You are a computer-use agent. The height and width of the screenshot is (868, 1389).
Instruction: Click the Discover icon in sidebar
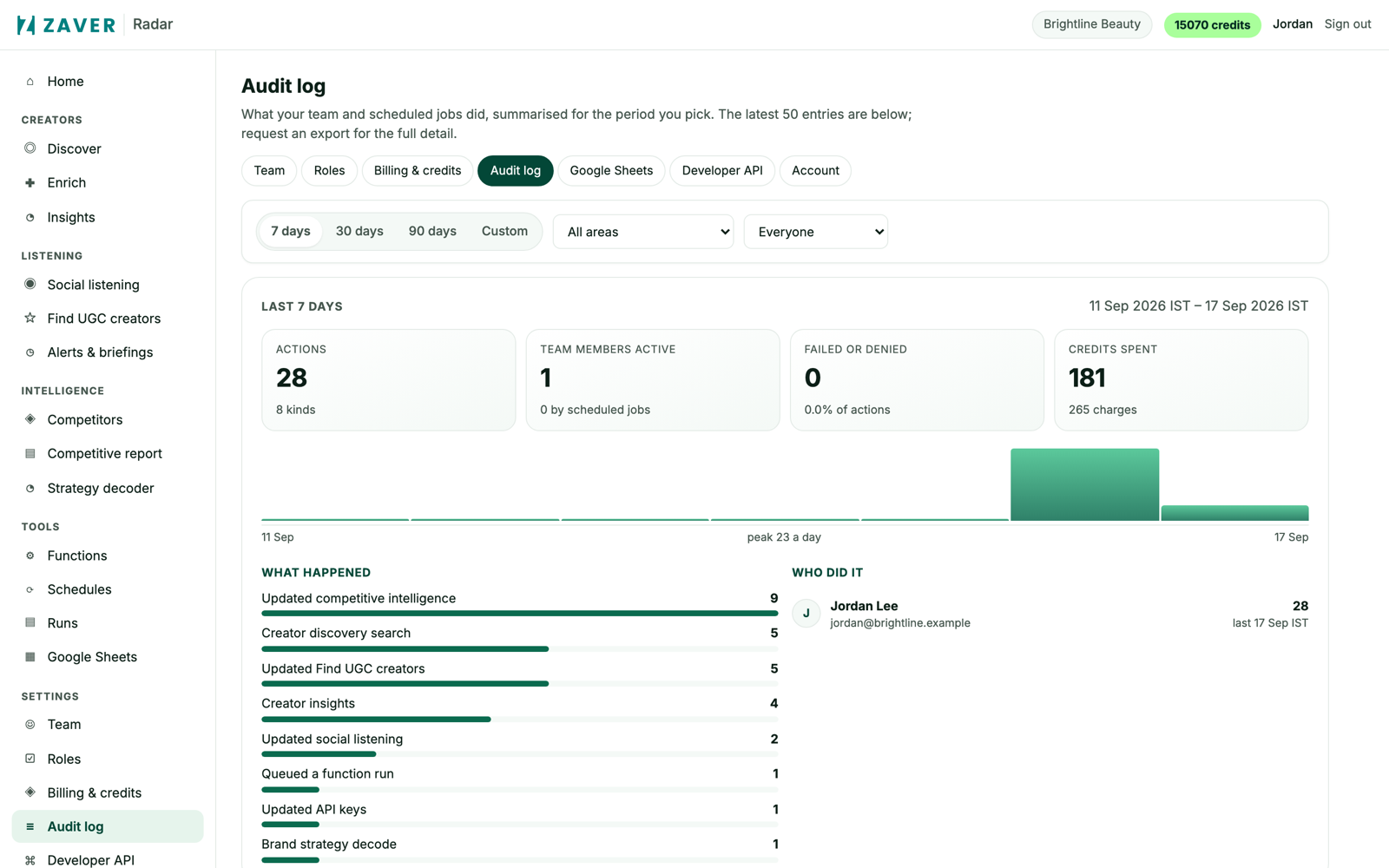pyautogui.click(x=30, y=148)
